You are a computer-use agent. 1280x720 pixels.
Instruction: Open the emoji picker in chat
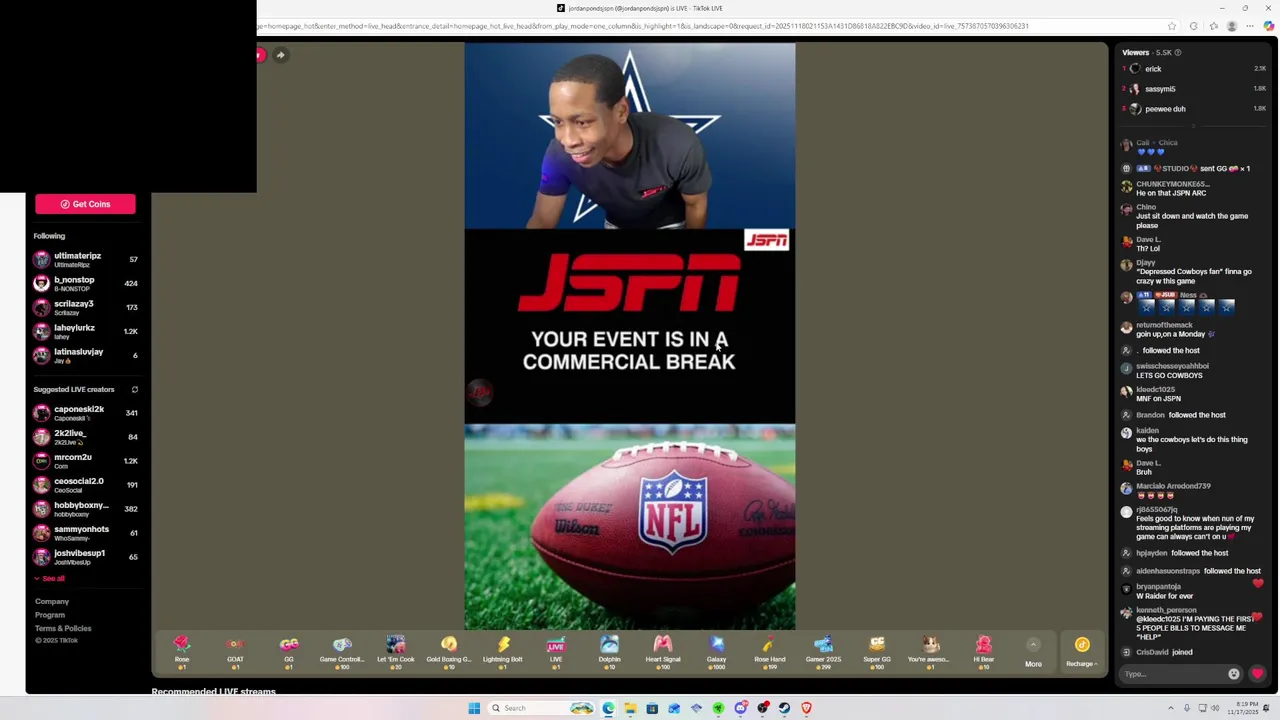1234,674
